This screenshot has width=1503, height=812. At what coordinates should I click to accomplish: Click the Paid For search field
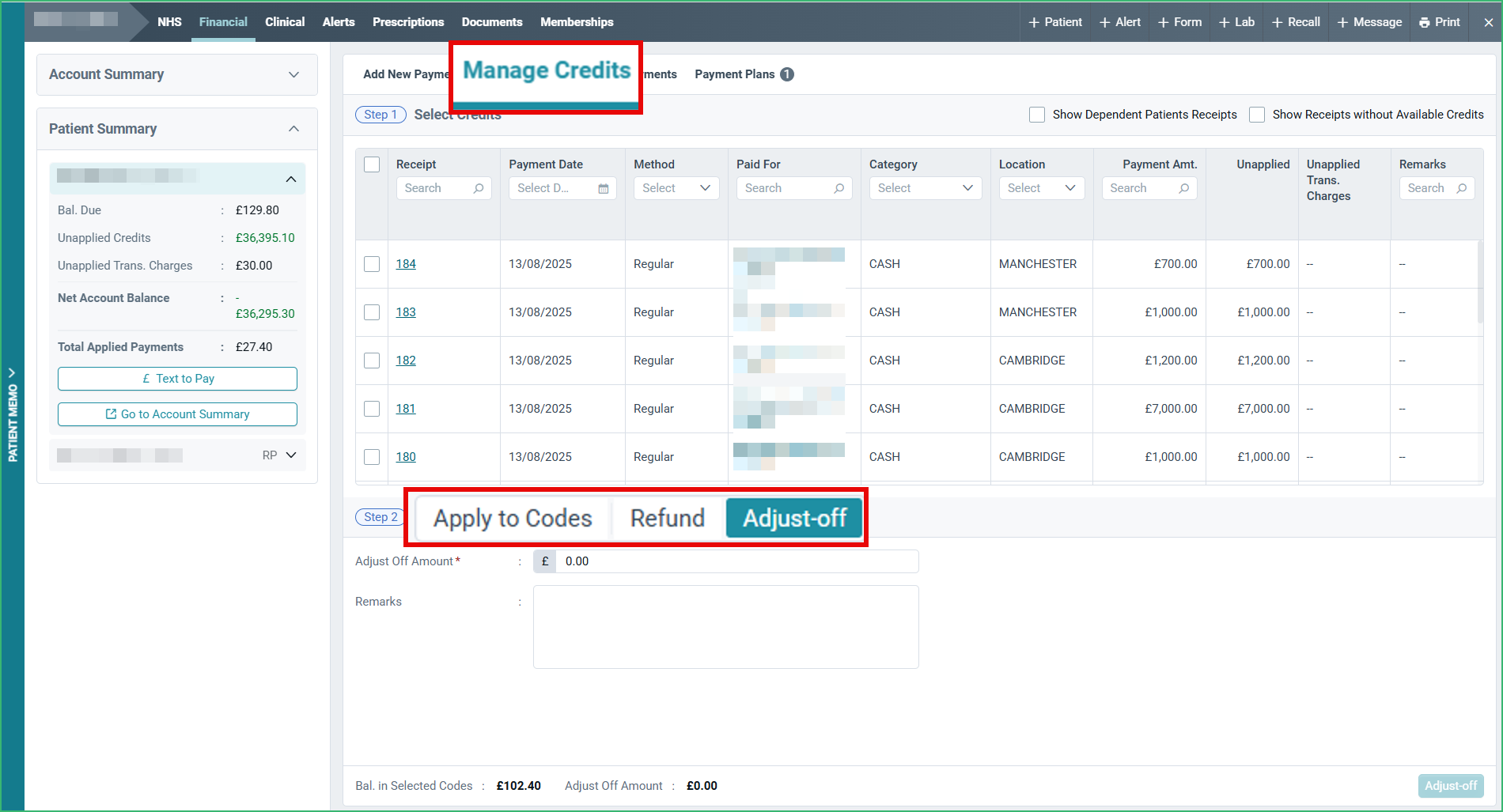click(794, 188)
